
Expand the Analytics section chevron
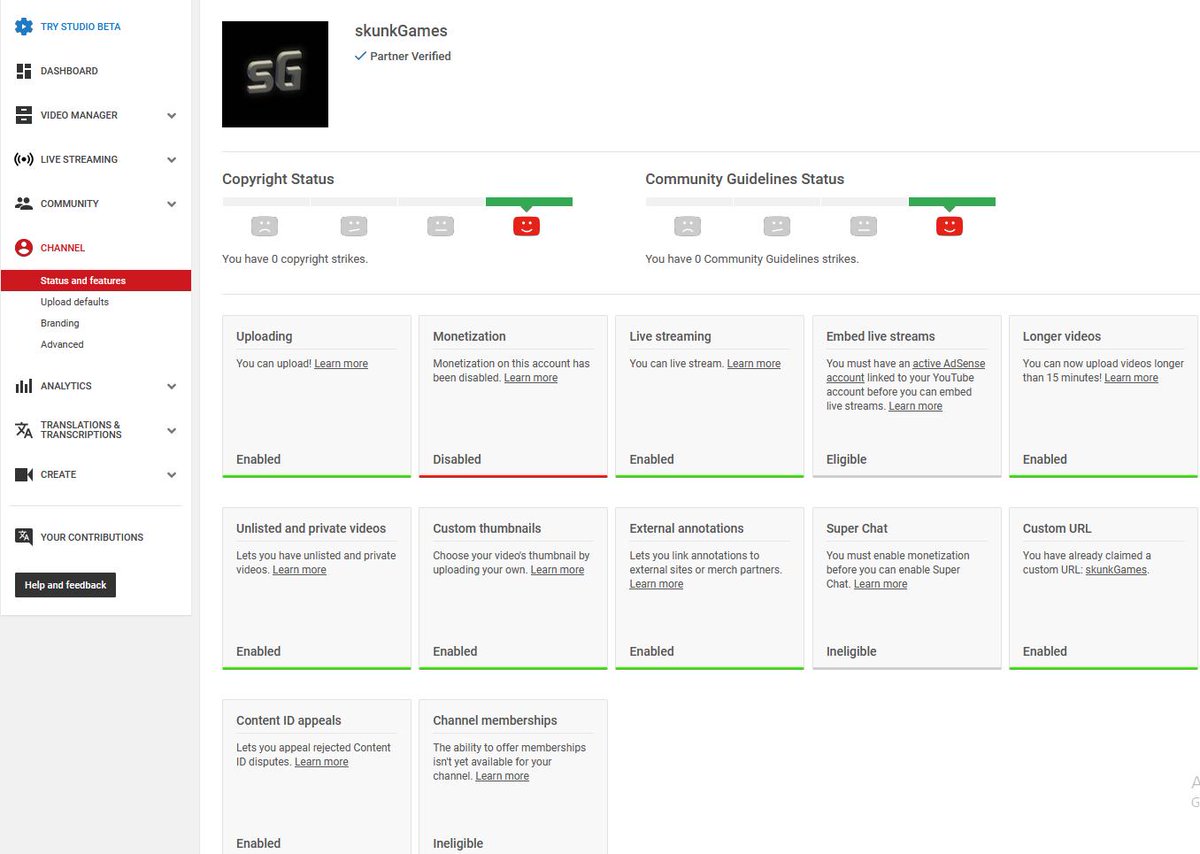click(172, 386)
